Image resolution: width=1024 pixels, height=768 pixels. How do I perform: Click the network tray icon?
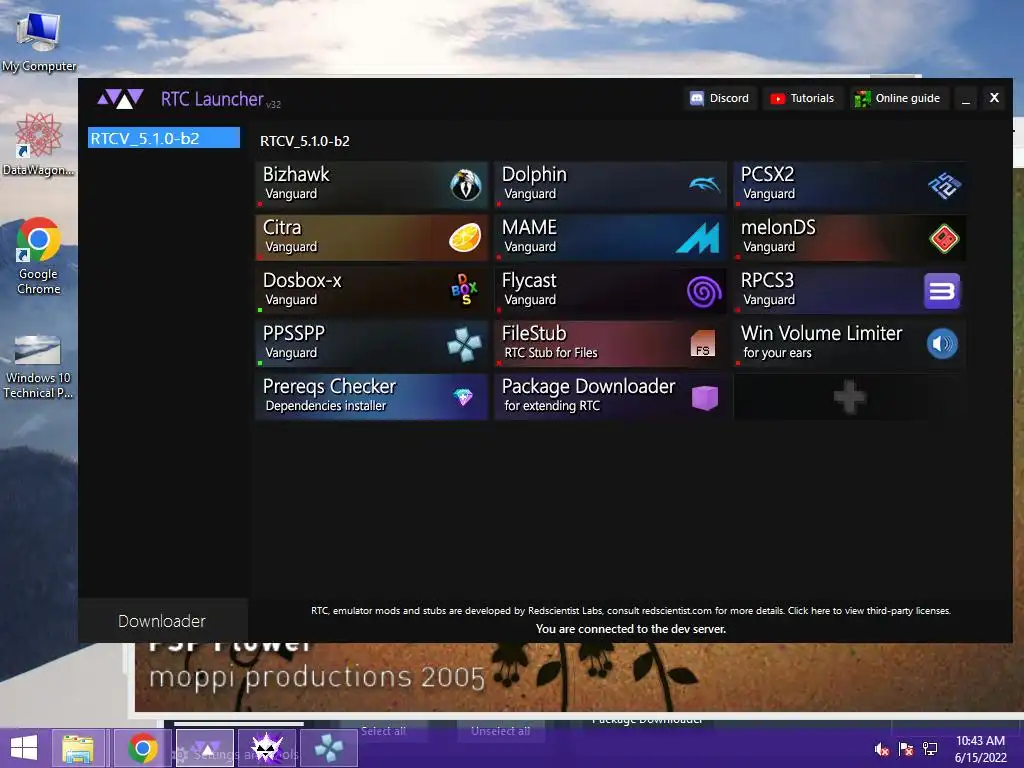coord(930,749)
